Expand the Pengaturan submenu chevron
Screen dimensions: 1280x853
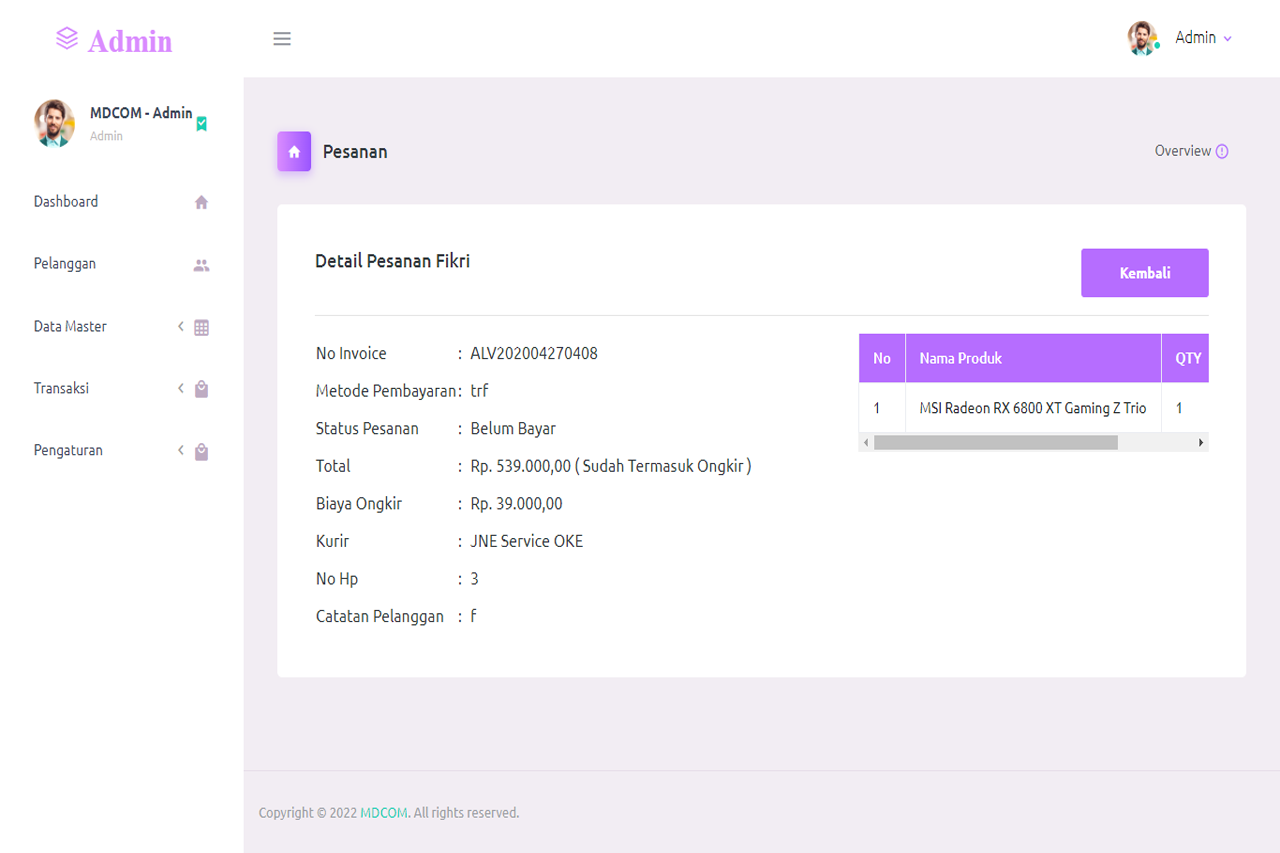181,450
